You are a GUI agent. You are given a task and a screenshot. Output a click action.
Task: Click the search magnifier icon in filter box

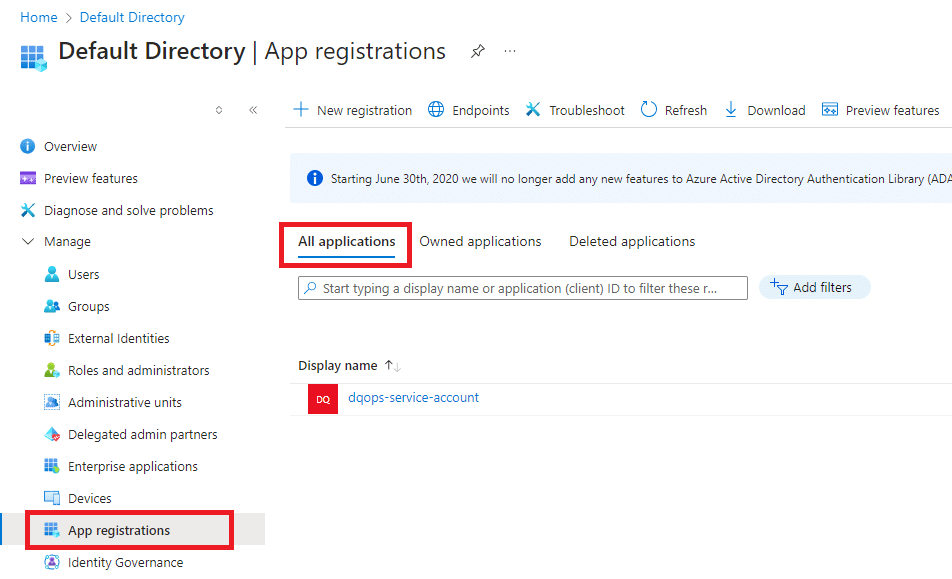click(310, 288)
